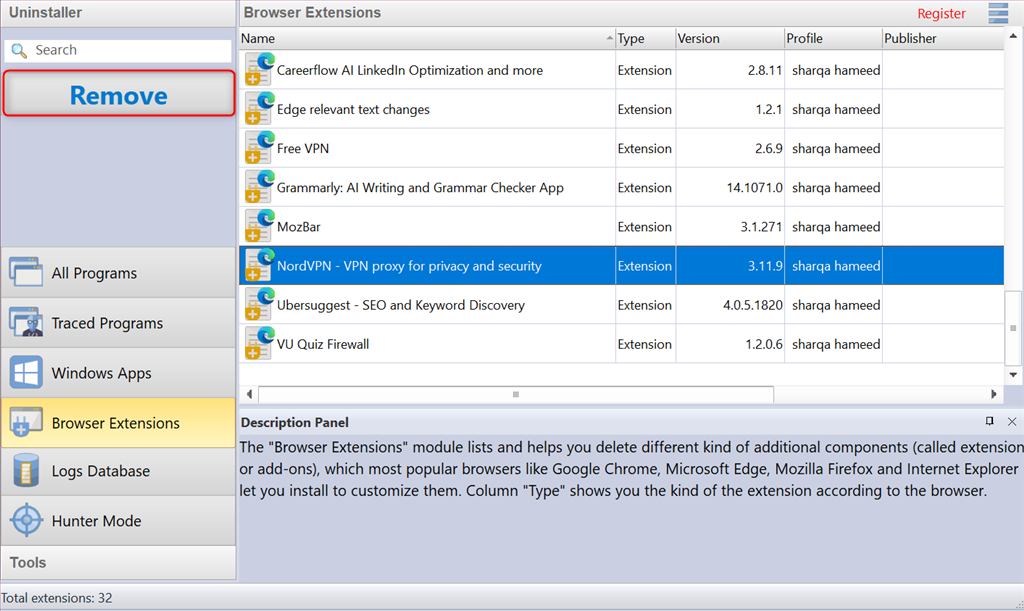The image size is (1024, 611).
Task: Click the All Programs window icon
Action: click(26, 272)
